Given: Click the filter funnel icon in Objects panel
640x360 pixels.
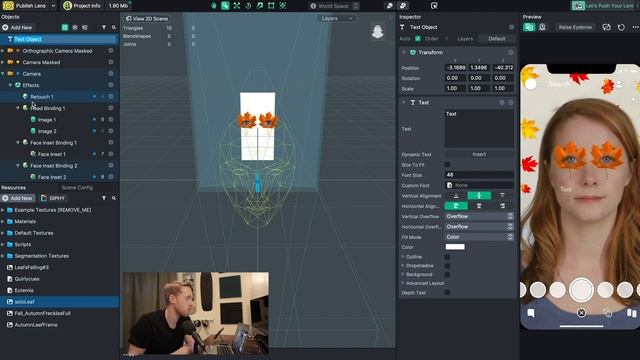Looking at the screenshot, I should pos(104,27).
